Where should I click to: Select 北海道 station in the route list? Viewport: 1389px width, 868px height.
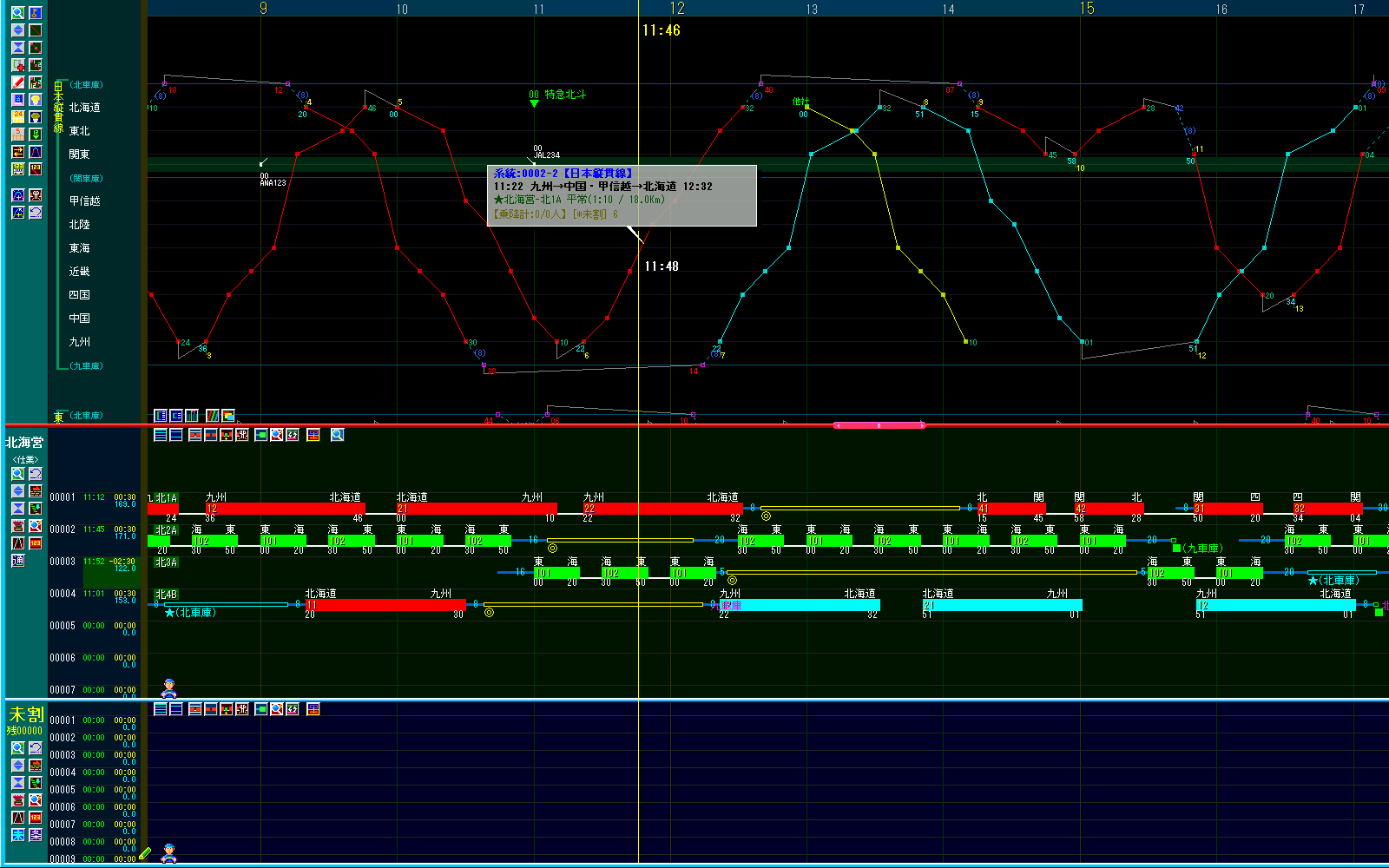[84, 108]
